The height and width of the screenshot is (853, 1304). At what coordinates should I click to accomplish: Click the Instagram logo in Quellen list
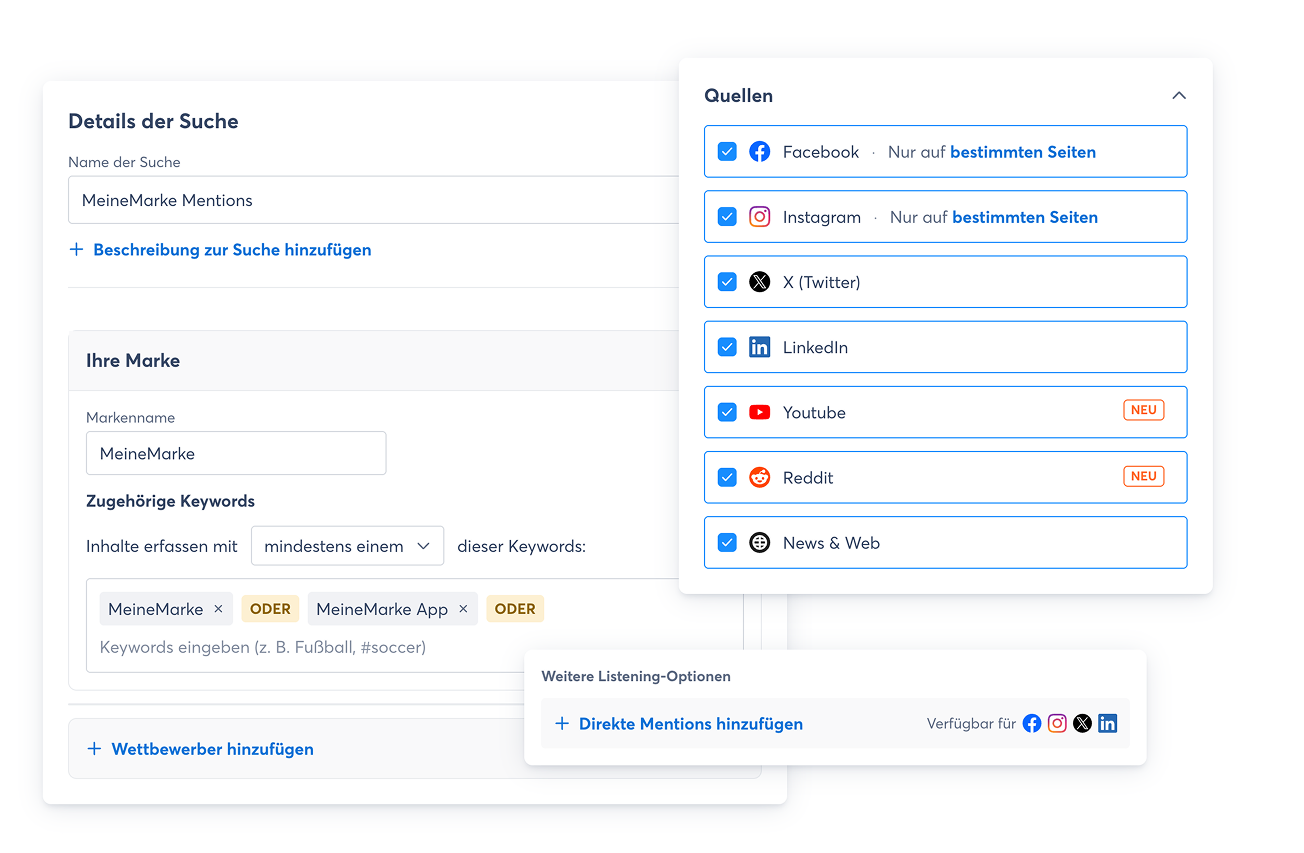[x=760, y=217]
